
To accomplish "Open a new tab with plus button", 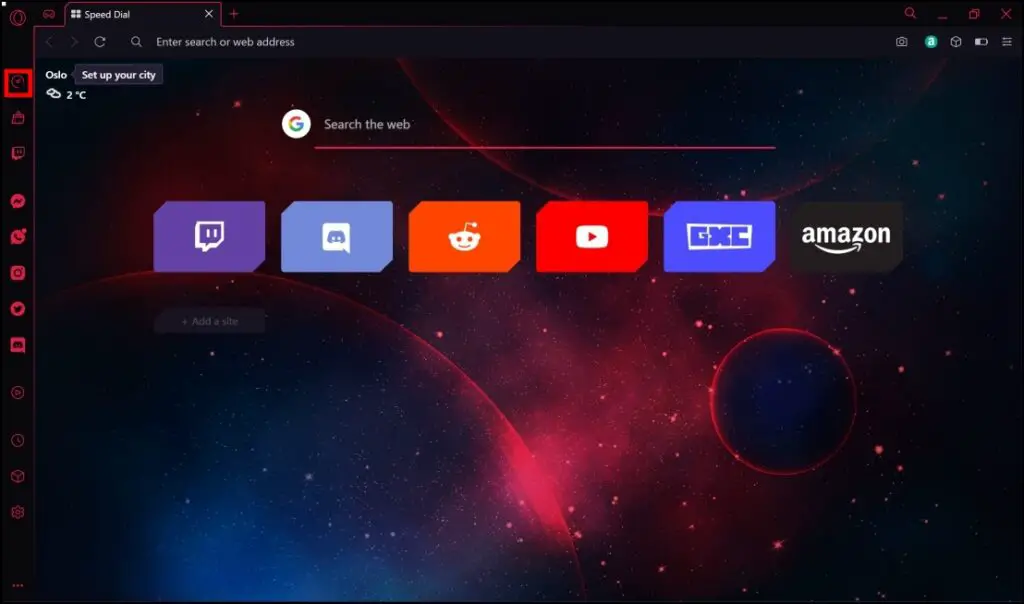I will click(234, 14).
